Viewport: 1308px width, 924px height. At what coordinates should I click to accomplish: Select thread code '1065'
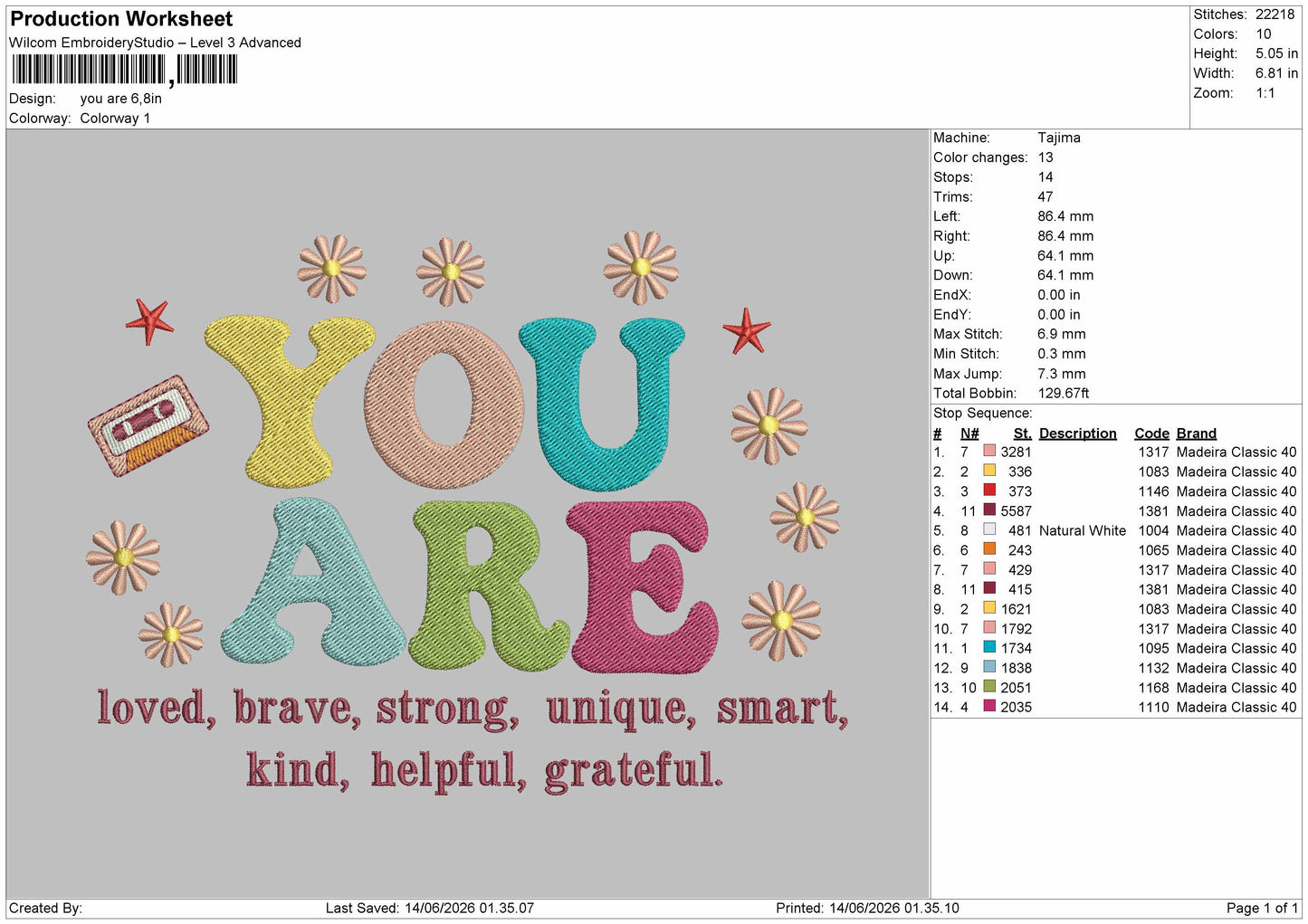pyautogui.click(x=1153, y=549)
